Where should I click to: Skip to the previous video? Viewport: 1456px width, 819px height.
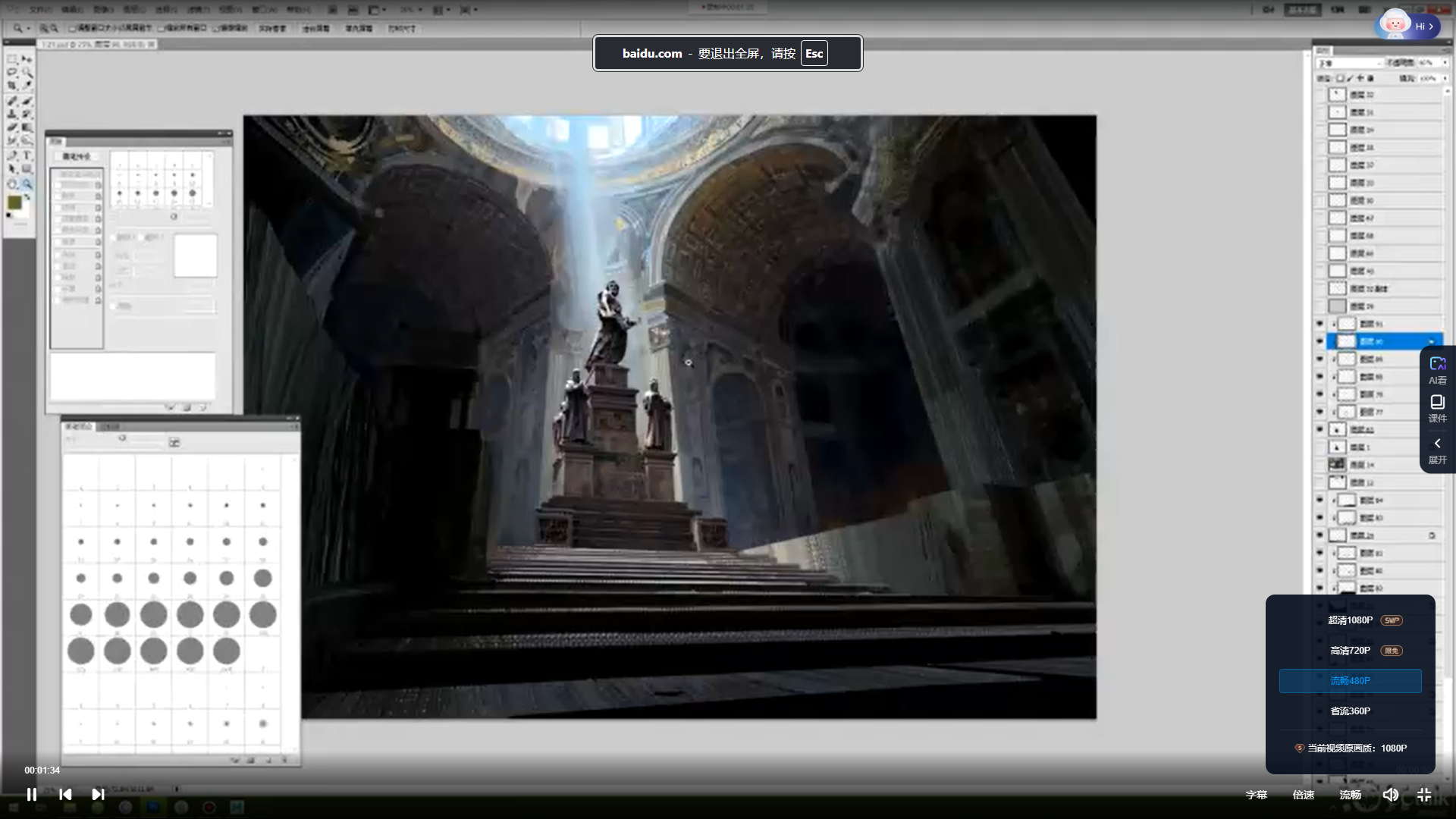65,794
